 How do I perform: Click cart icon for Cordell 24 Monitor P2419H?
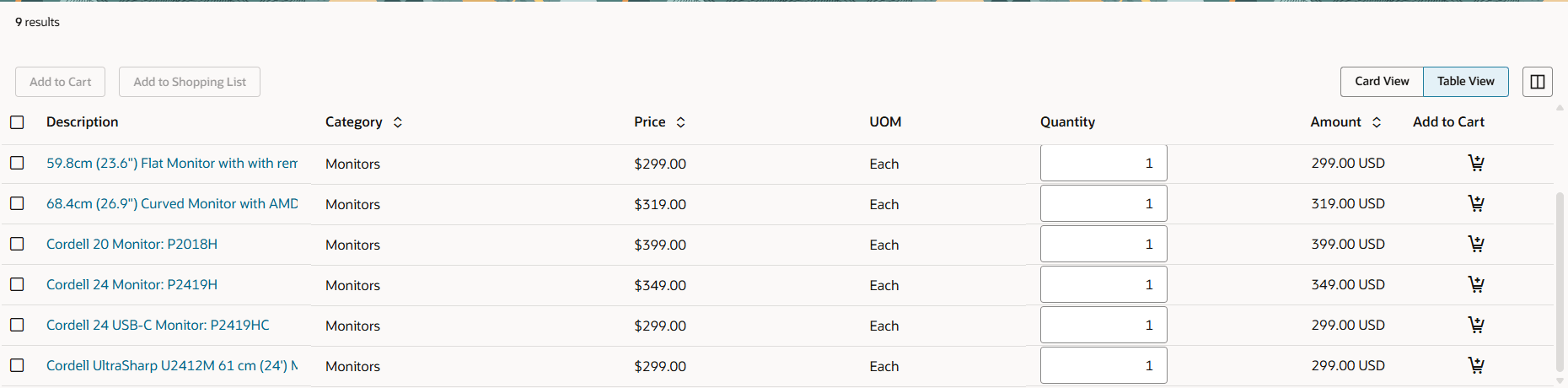[x=1475, y=284]
